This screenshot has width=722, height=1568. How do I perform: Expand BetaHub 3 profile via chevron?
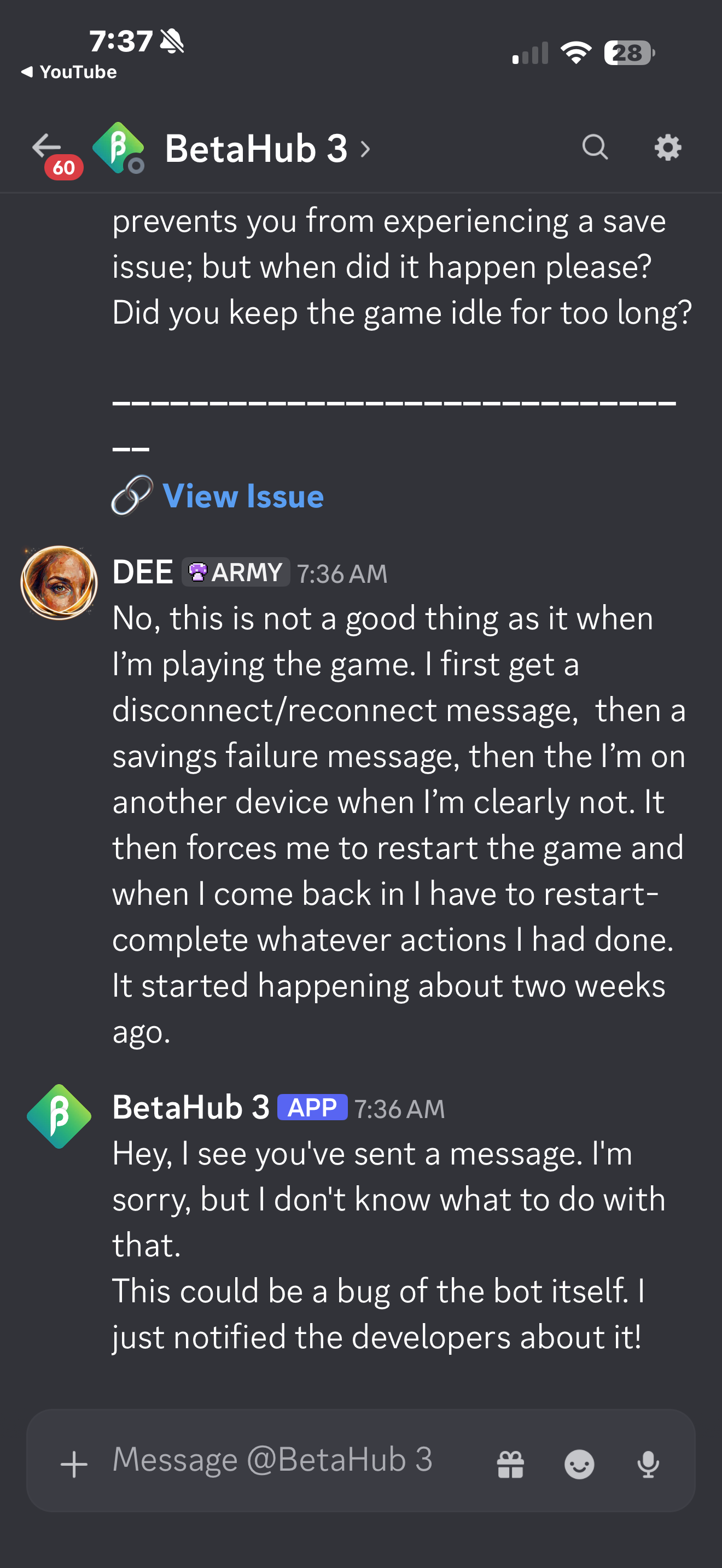(365, 149)
